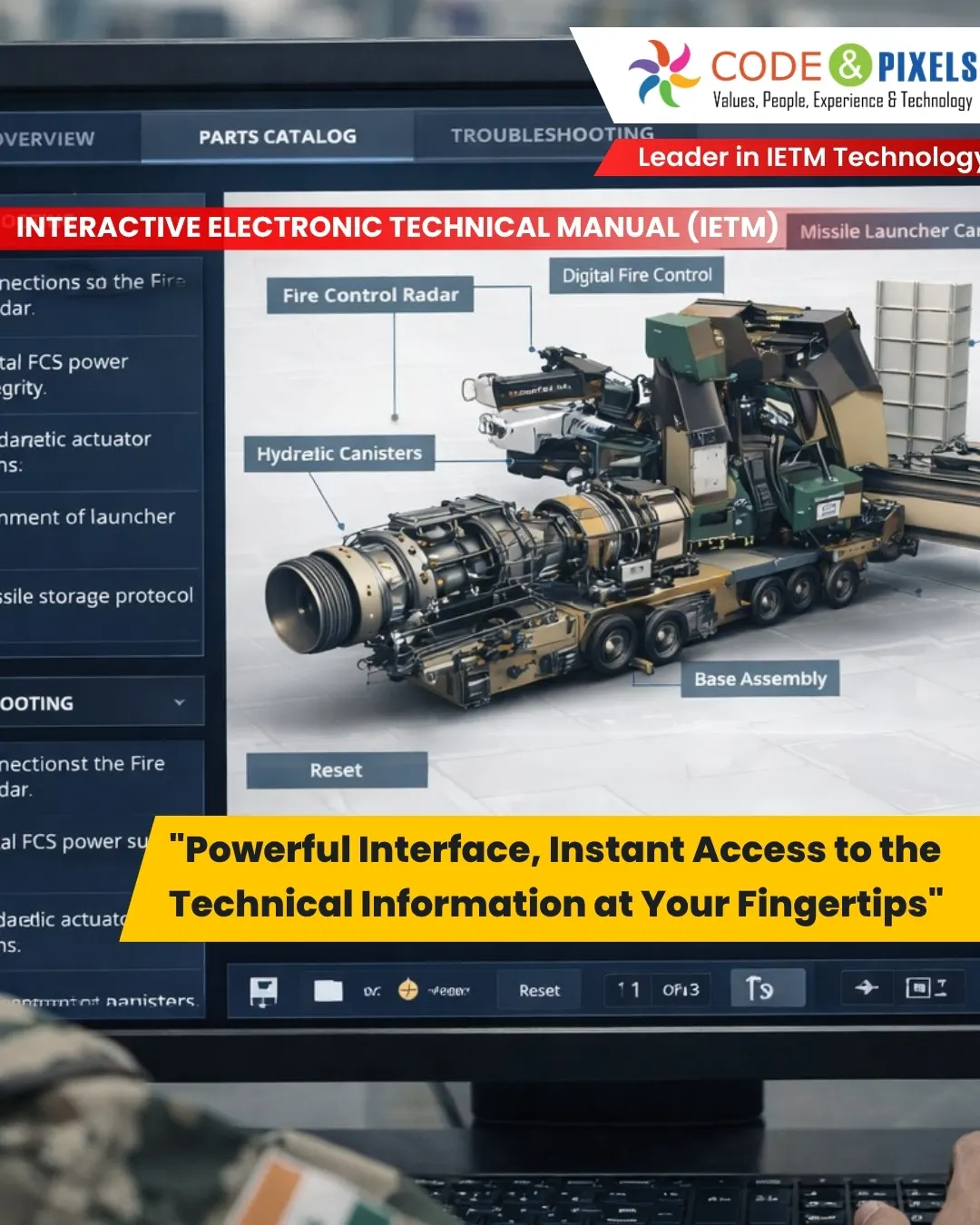This screenshot has width=980, height=1225.
Task: Open the folder icon in bottom toolbar
Action: pyautogui.click(x=328, y=991)
